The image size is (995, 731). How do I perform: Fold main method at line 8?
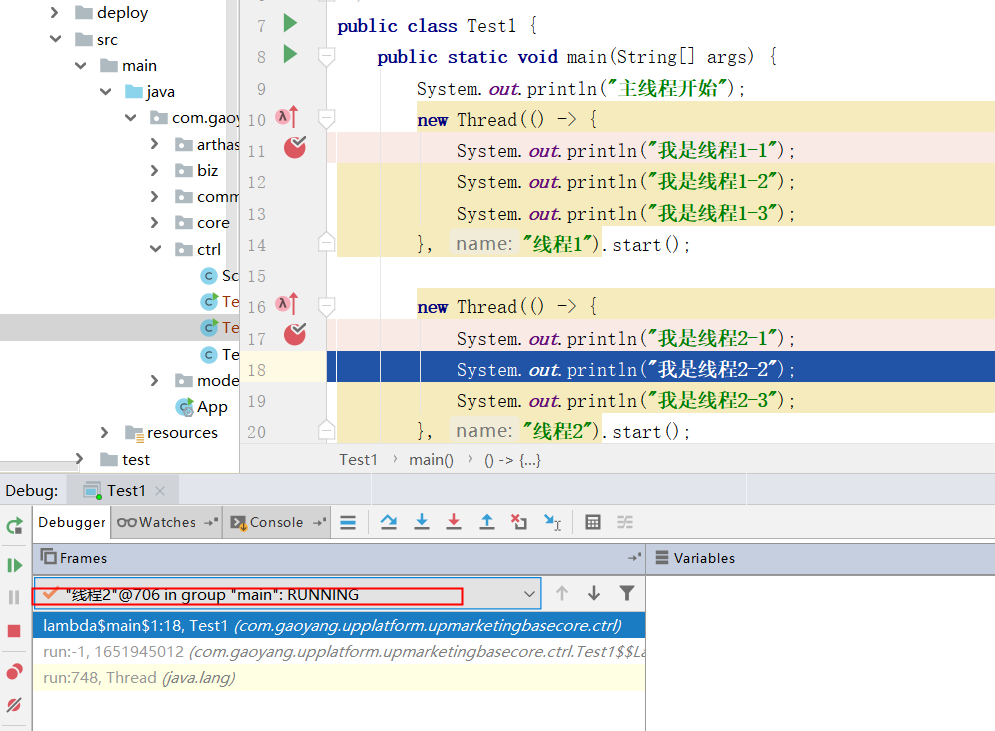(x=326, y=56)
